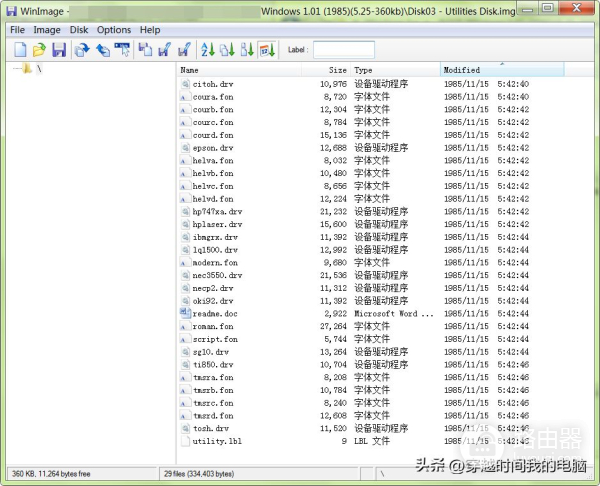The height and width of the screenshot is (486, 600).
Task: Select the file helvd.fon
Action: (213, 199)
